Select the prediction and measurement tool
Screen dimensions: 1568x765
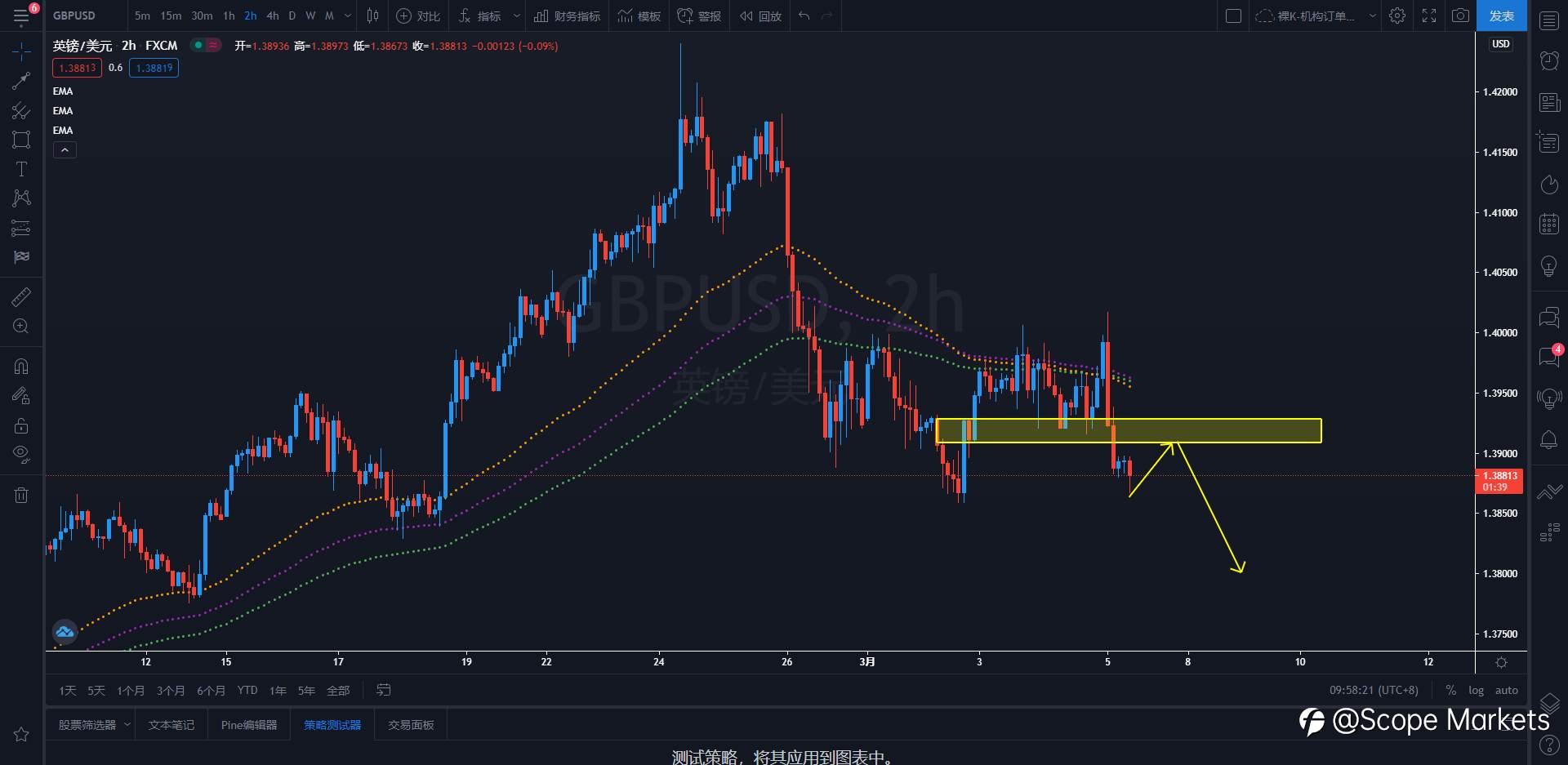coord(21,228)
